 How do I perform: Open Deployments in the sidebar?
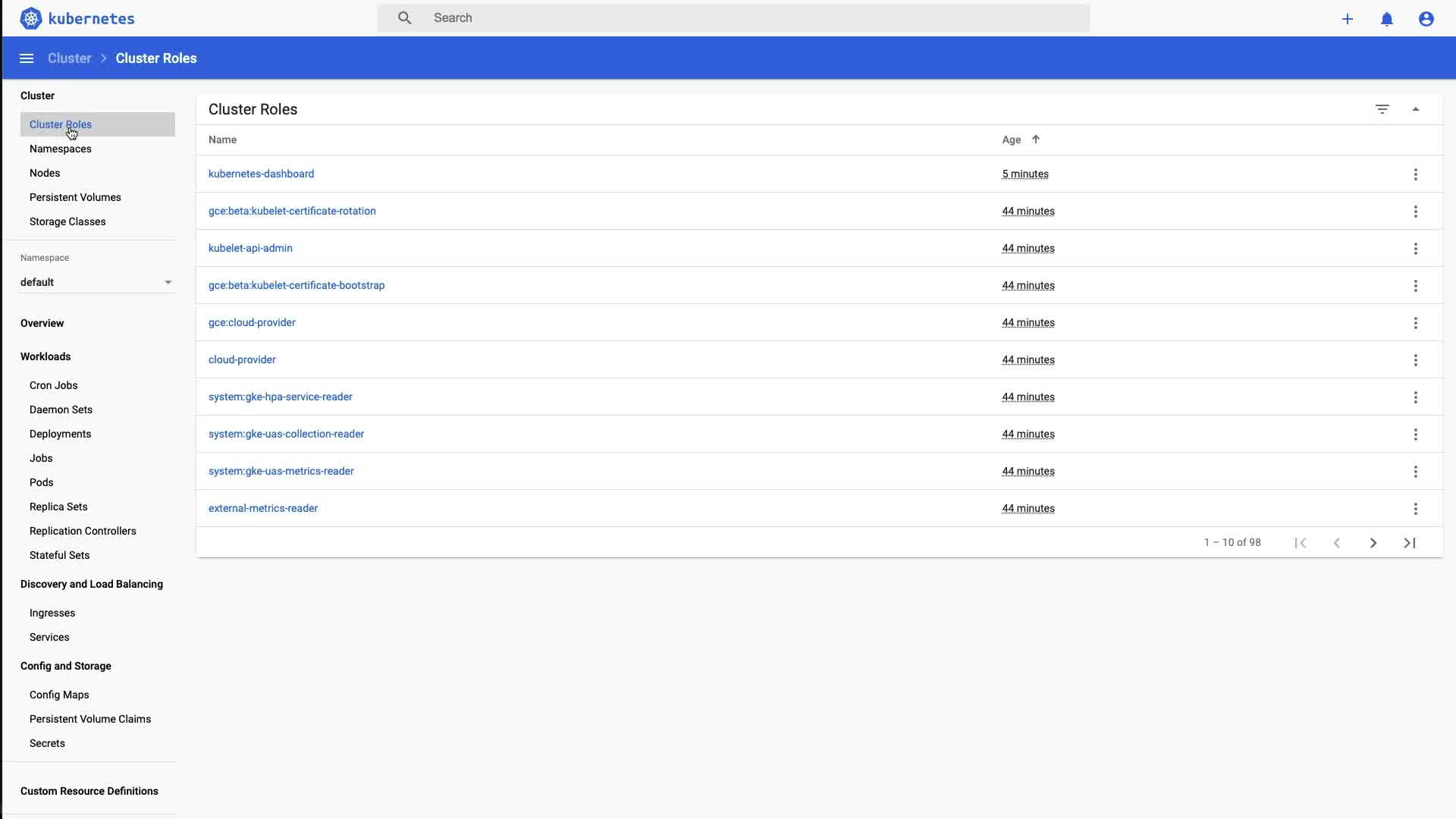[61, 434]
